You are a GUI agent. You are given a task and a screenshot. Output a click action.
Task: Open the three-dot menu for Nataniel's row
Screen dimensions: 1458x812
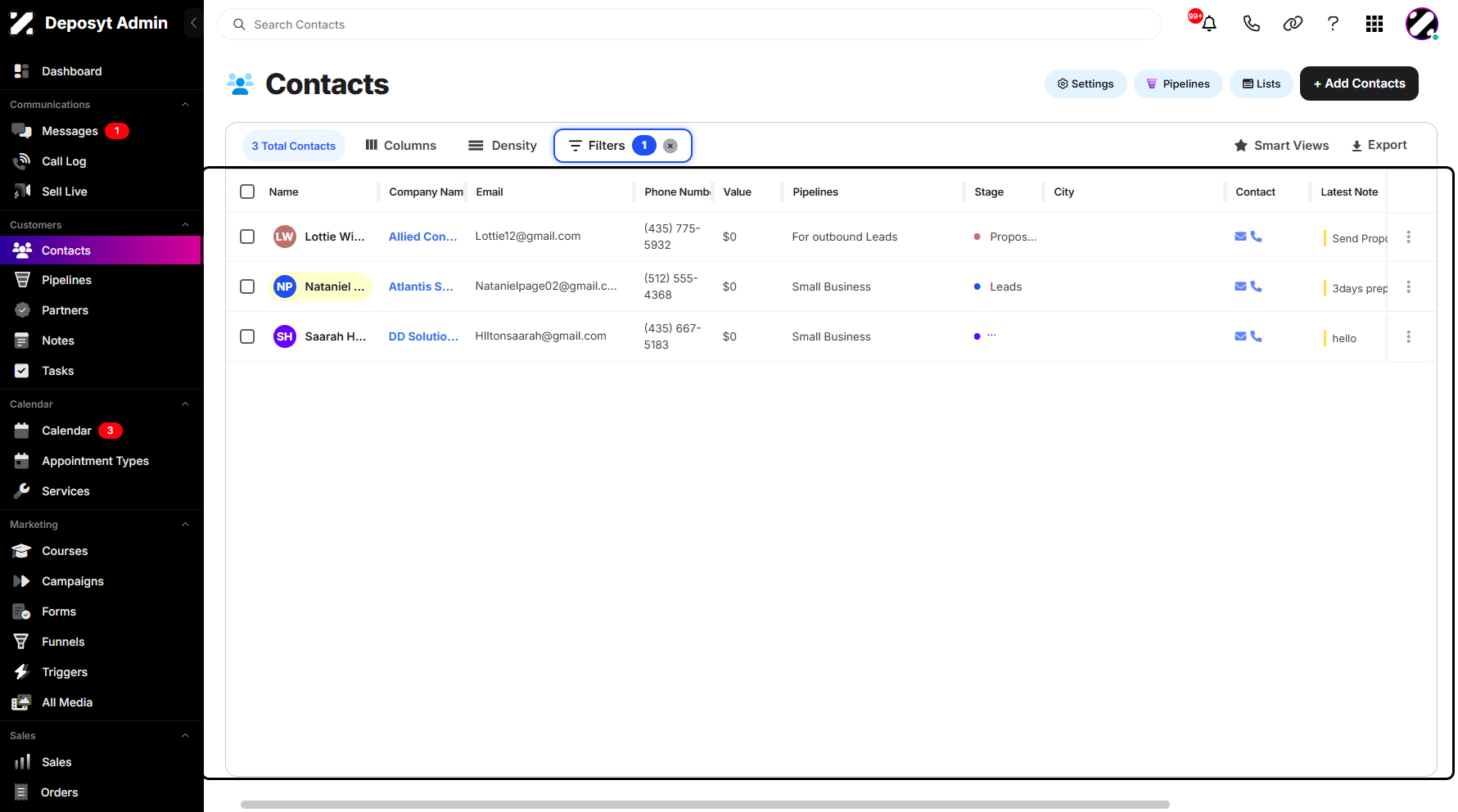[1408, 286]
